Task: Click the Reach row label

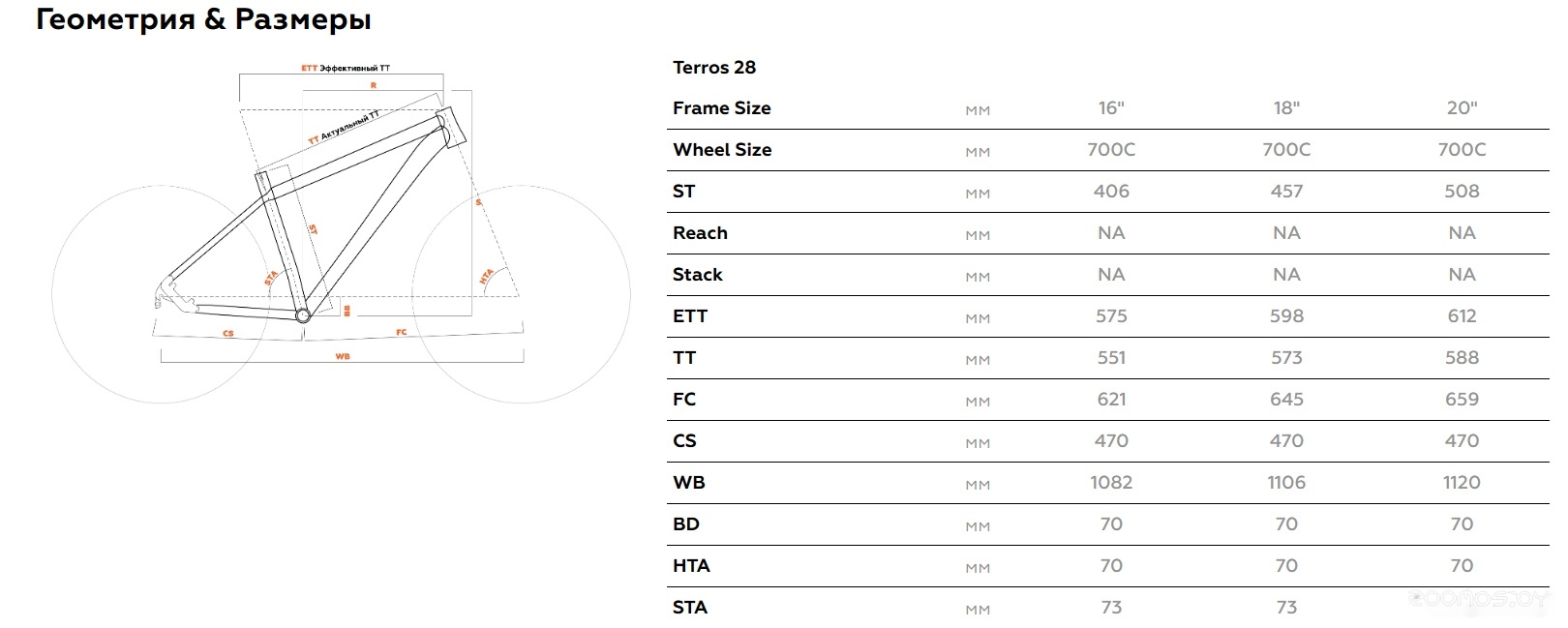Action: pos(700,233)
